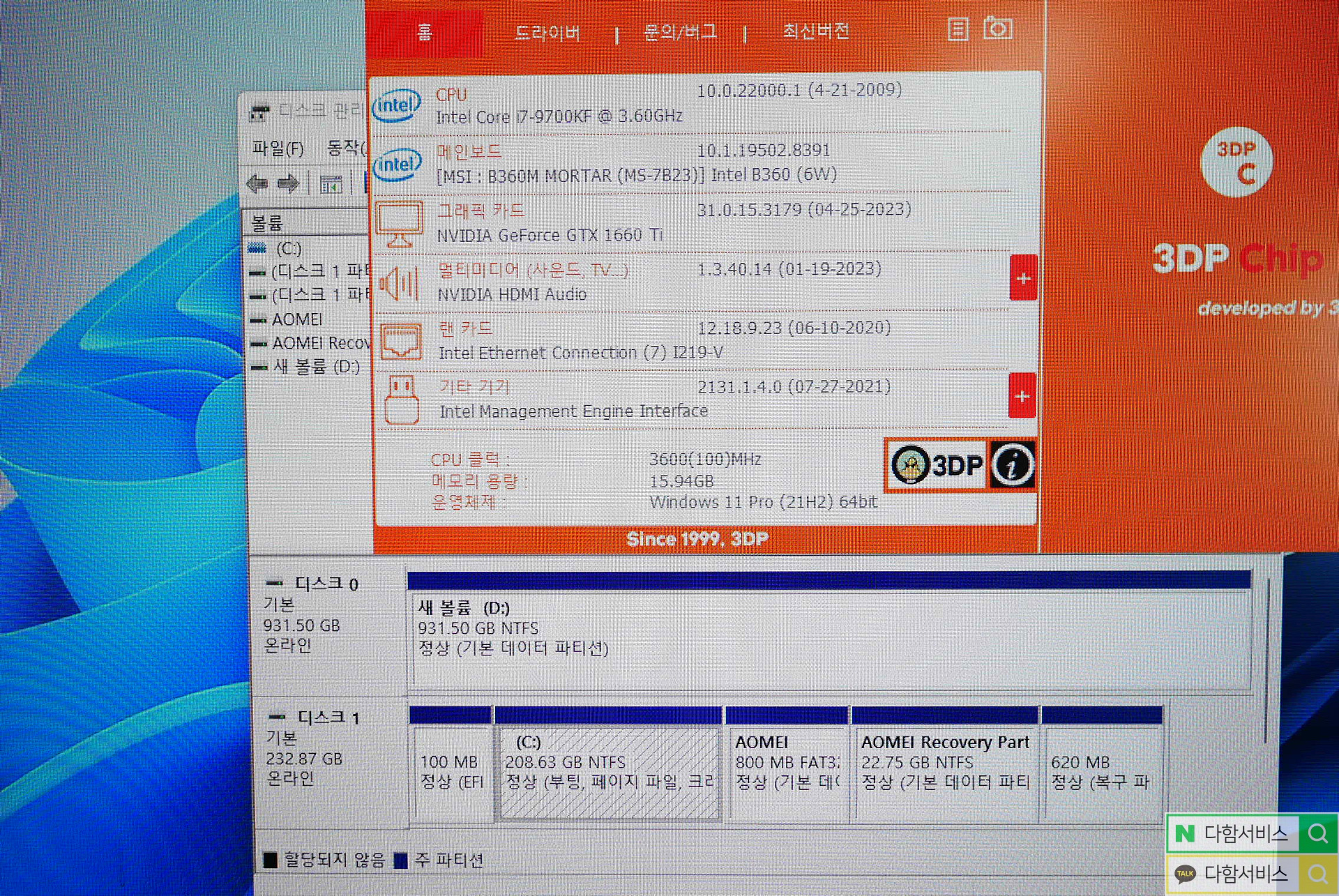
Task: Switch to the 드라이버 tab
Action: [x=547, y=33]
